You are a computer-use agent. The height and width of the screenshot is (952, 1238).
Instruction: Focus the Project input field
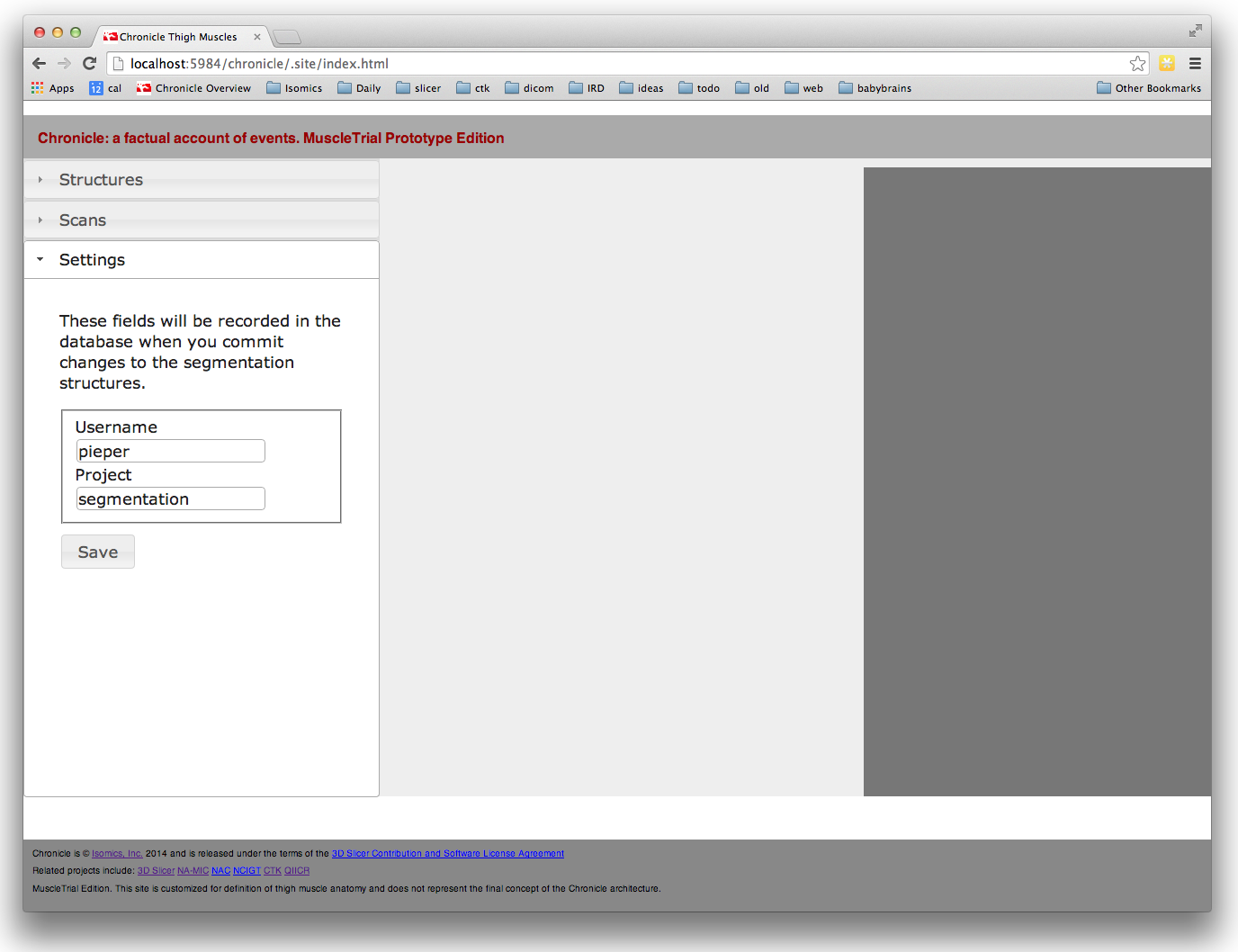[170, 498]
